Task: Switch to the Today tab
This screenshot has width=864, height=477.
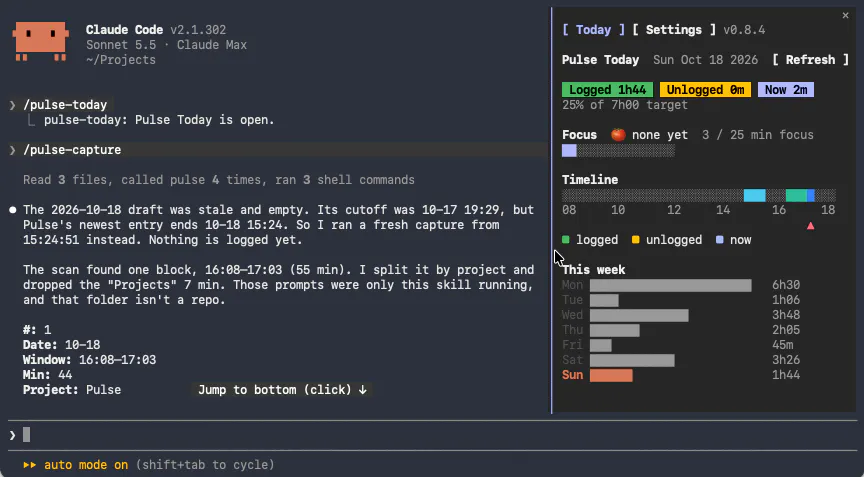Action: [593, 30]
